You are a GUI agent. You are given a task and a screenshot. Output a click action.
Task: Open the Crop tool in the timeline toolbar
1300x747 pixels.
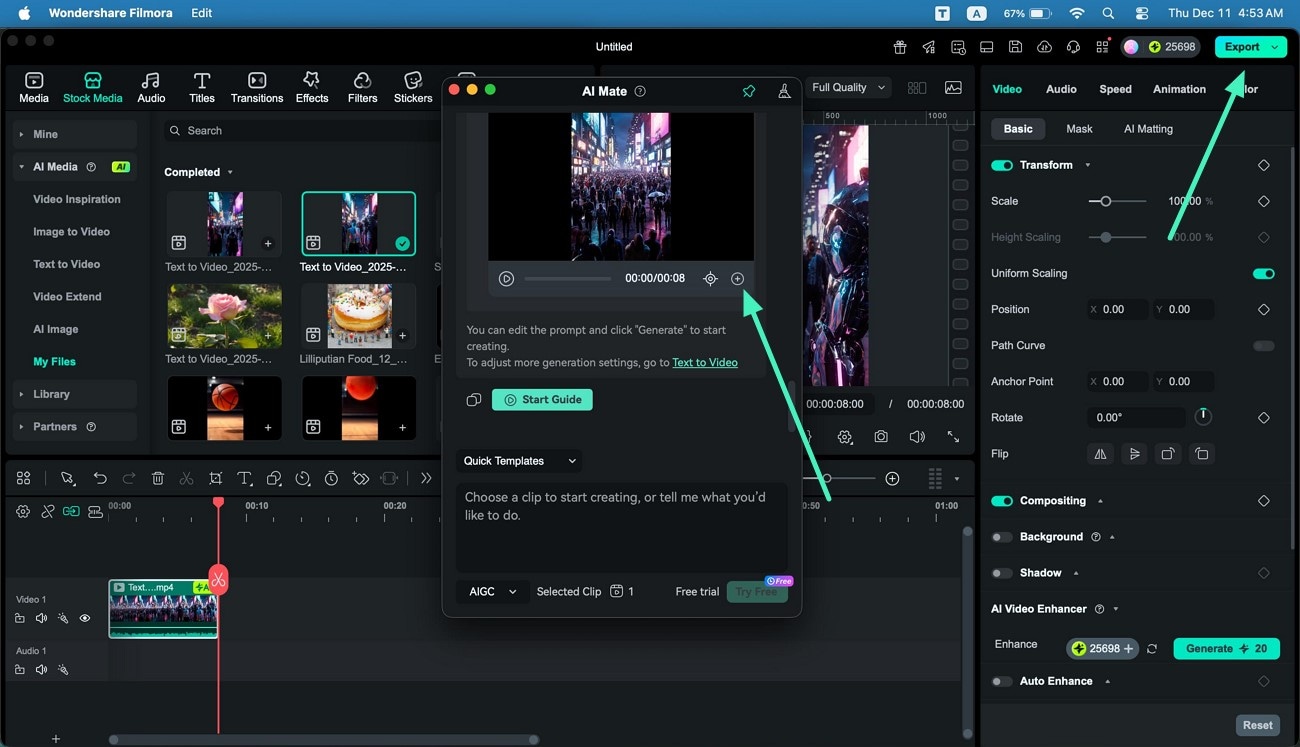[x=215, y=478]
